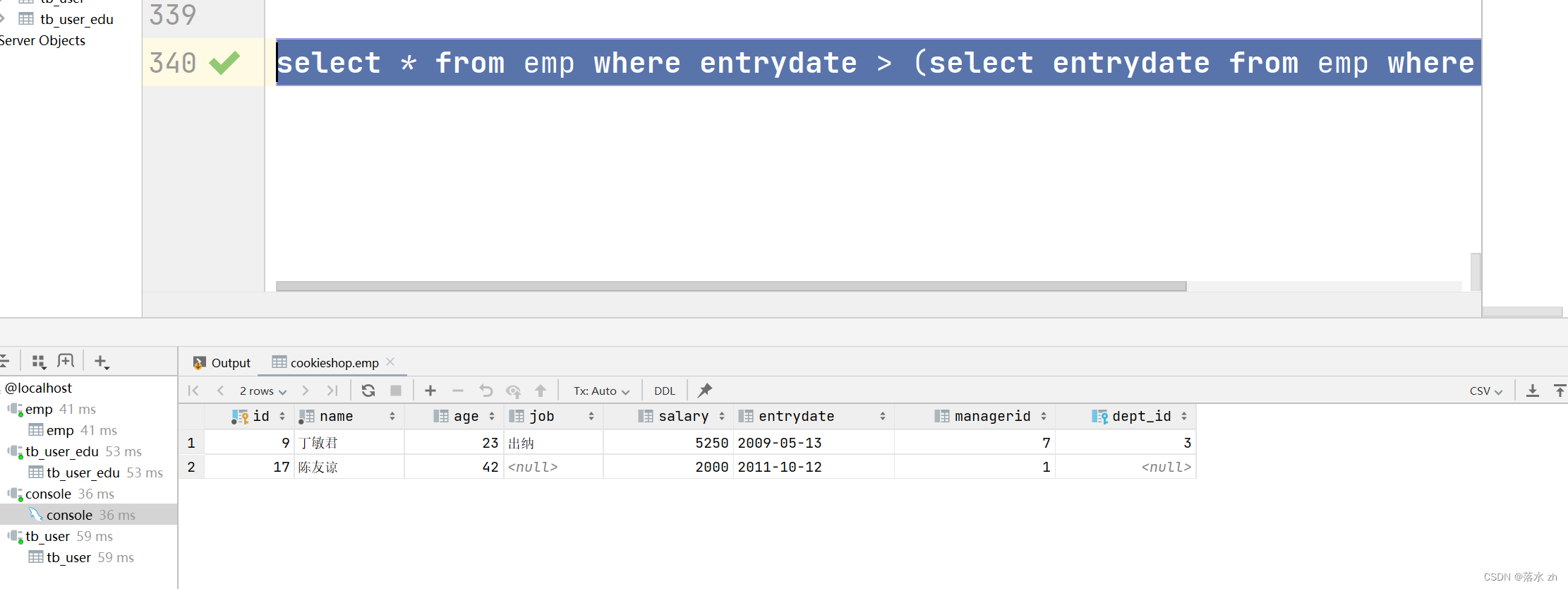The width and height of the screenshot is (1568, 589).
Task: Click the first page navigation arrow
Action: pyautogui.click(x=193, y=391)
